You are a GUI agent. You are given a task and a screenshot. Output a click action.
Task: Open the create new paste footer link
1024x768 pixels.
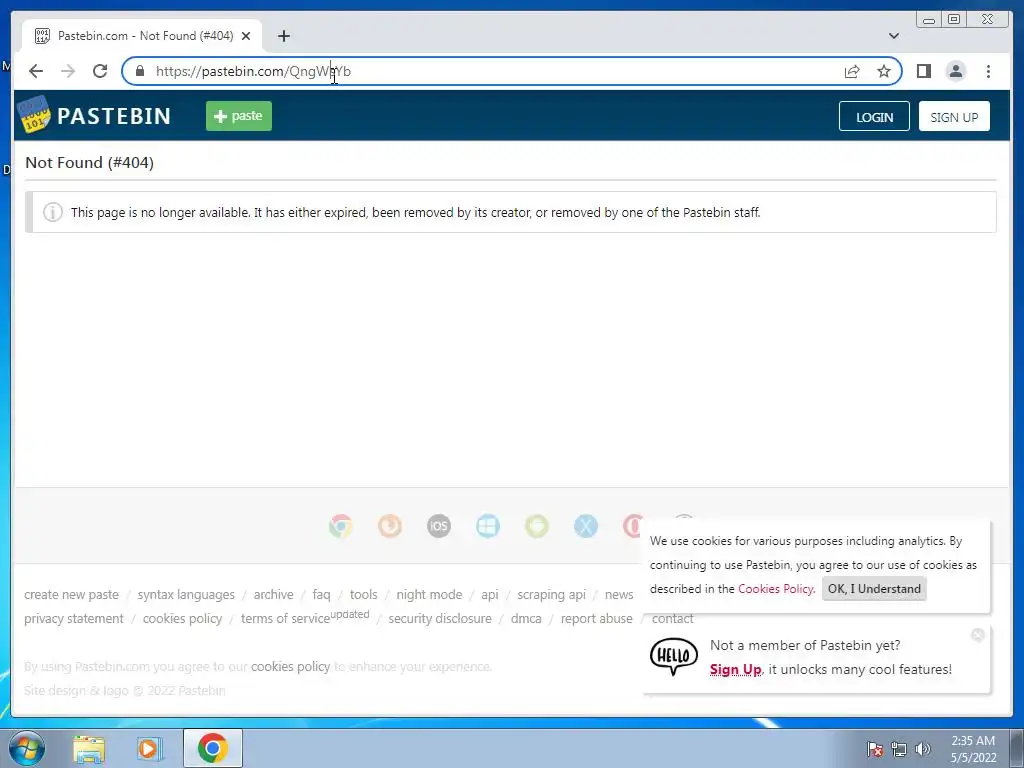(x=72, y=594)
